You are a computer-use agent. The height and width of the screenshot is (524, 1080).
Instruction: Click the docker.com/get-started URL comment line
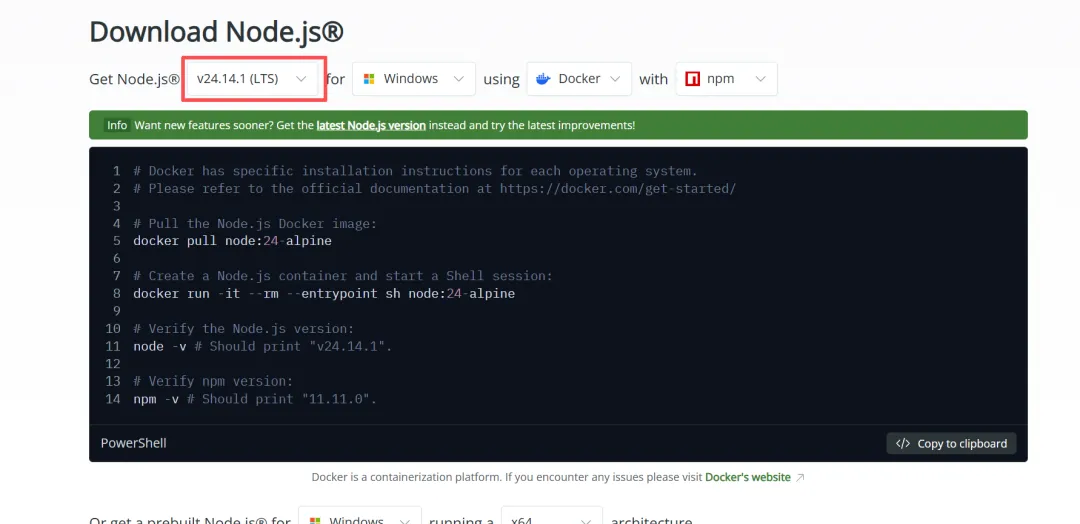tap(435, 189)
